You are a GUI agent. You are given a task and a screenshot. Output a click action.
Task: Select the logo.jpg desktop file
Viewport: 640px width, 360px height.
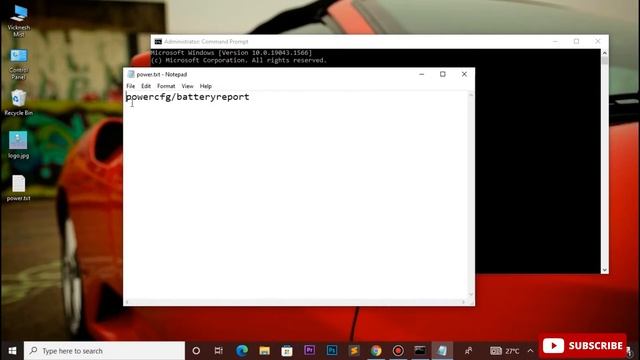(18, 145)
